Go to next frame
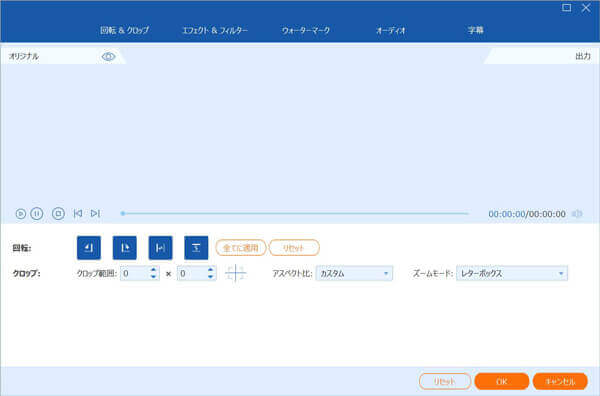600x396 pixels. 95,213
